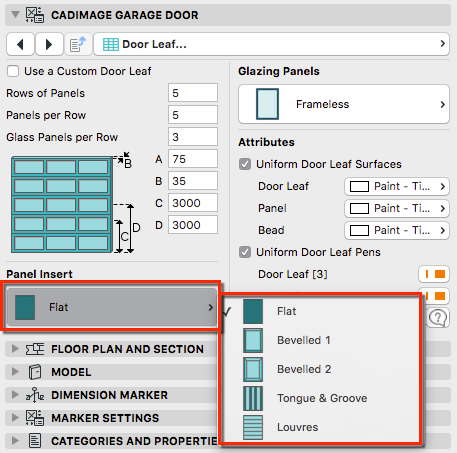This screenshot has height=453, width=457.
Task: Choose Louvres panel insert
Action: (321, 427)
